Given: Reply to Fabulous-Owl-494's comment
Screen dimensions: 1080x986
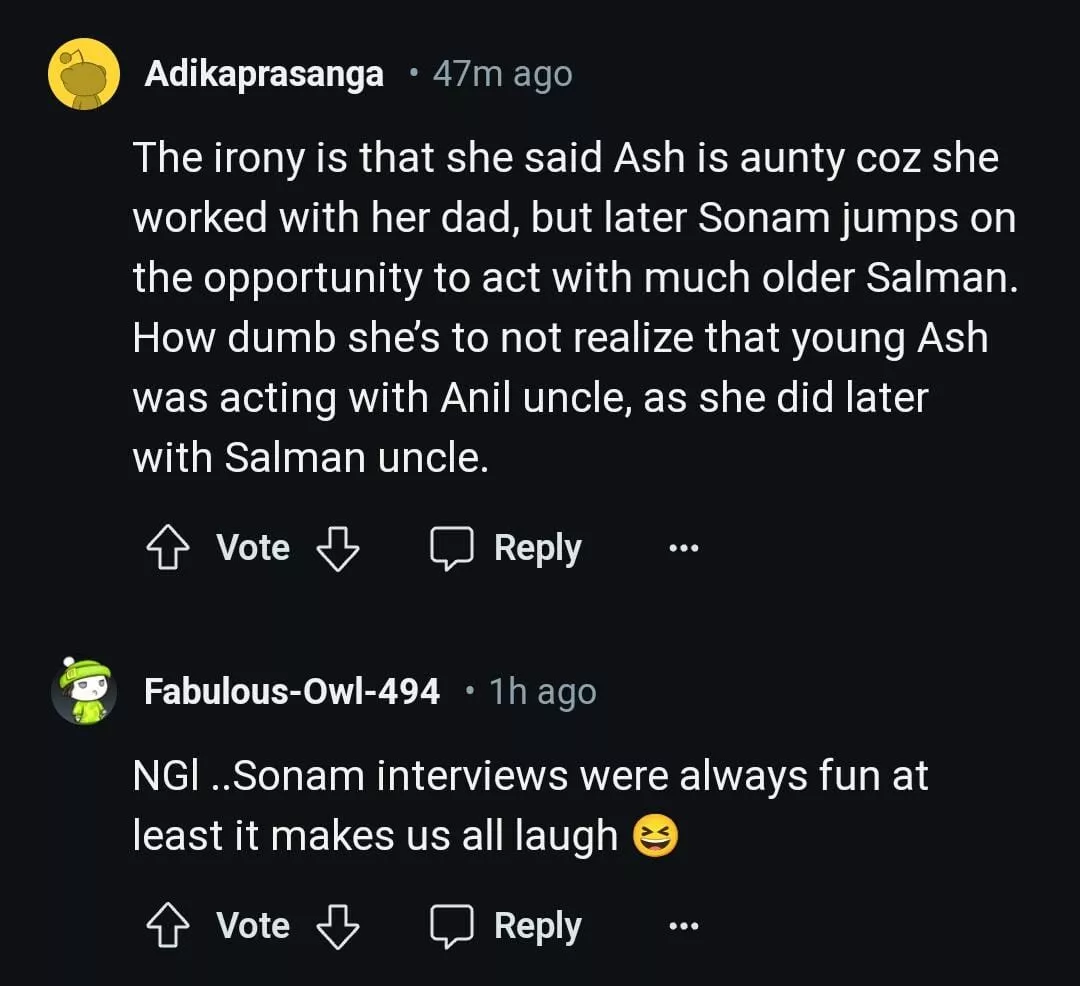Looking at the screenshot, I should pos(537,926).
